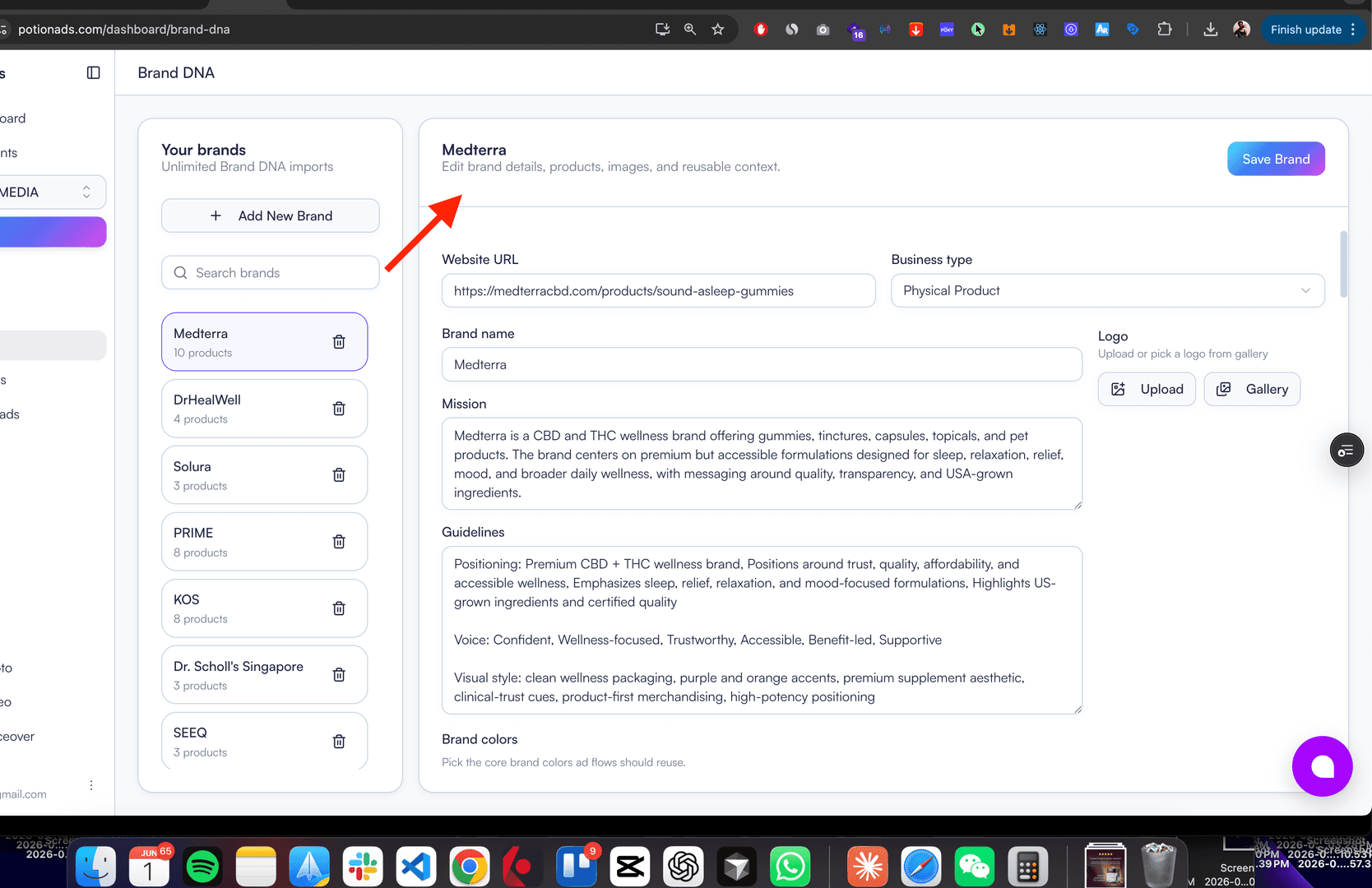Select the Medterra brand card
This screenshot has height=888, width=1372.
[x=265, y=342]
